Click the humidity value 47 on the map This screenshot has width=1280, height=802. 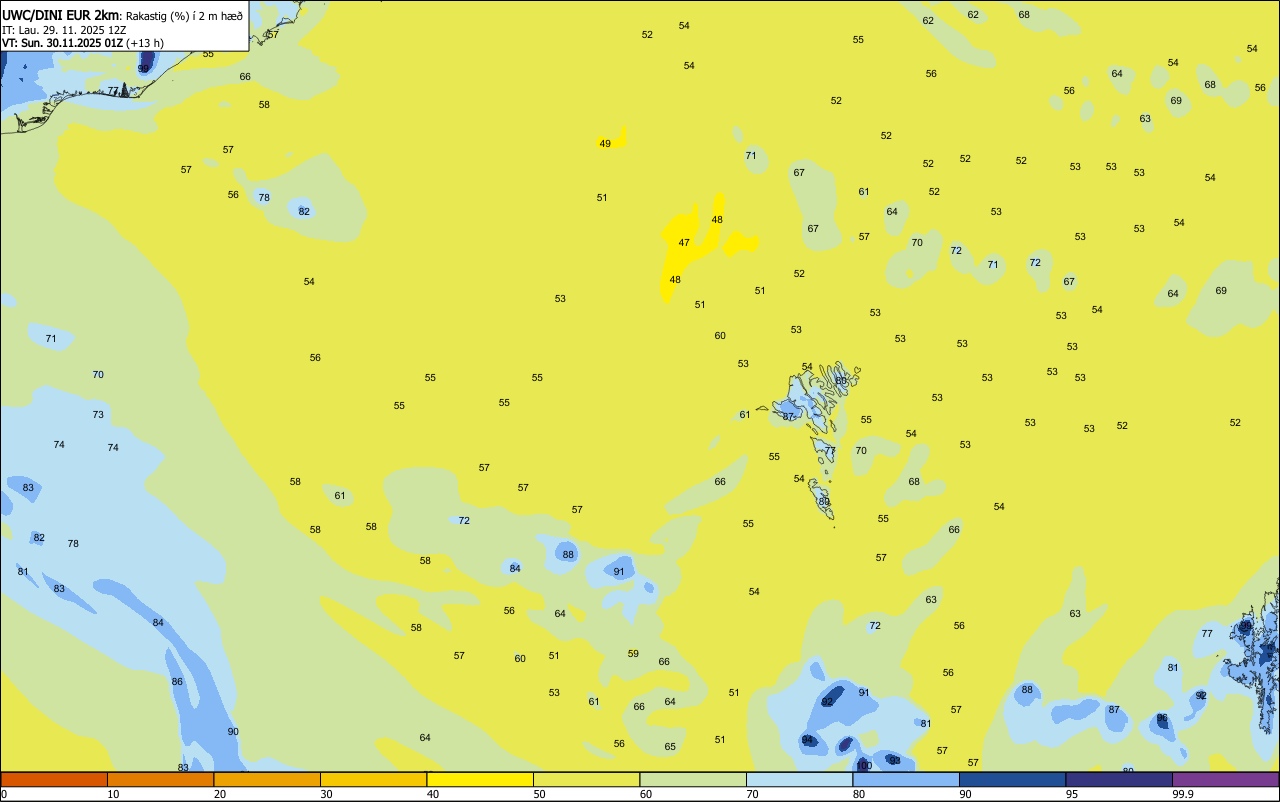684,243
